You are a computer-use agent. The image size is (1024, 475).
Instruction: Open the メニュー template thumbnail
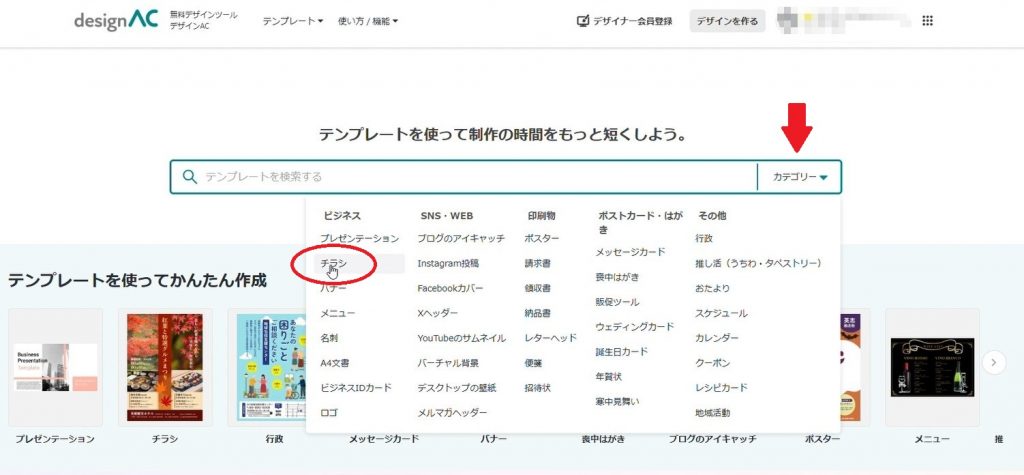click(x=932, y=367)
